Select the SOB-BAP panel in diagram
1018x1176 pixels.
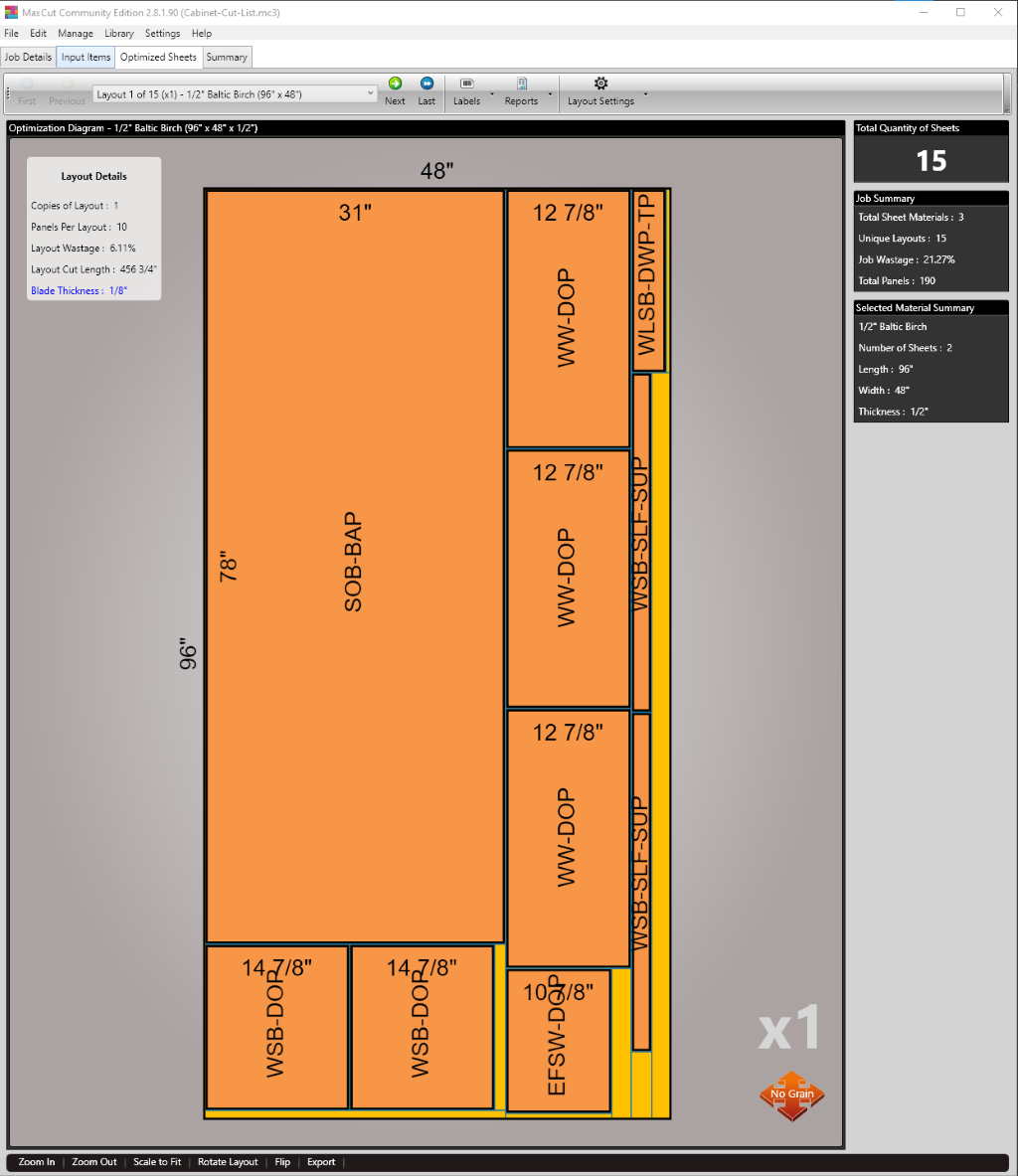354,567
